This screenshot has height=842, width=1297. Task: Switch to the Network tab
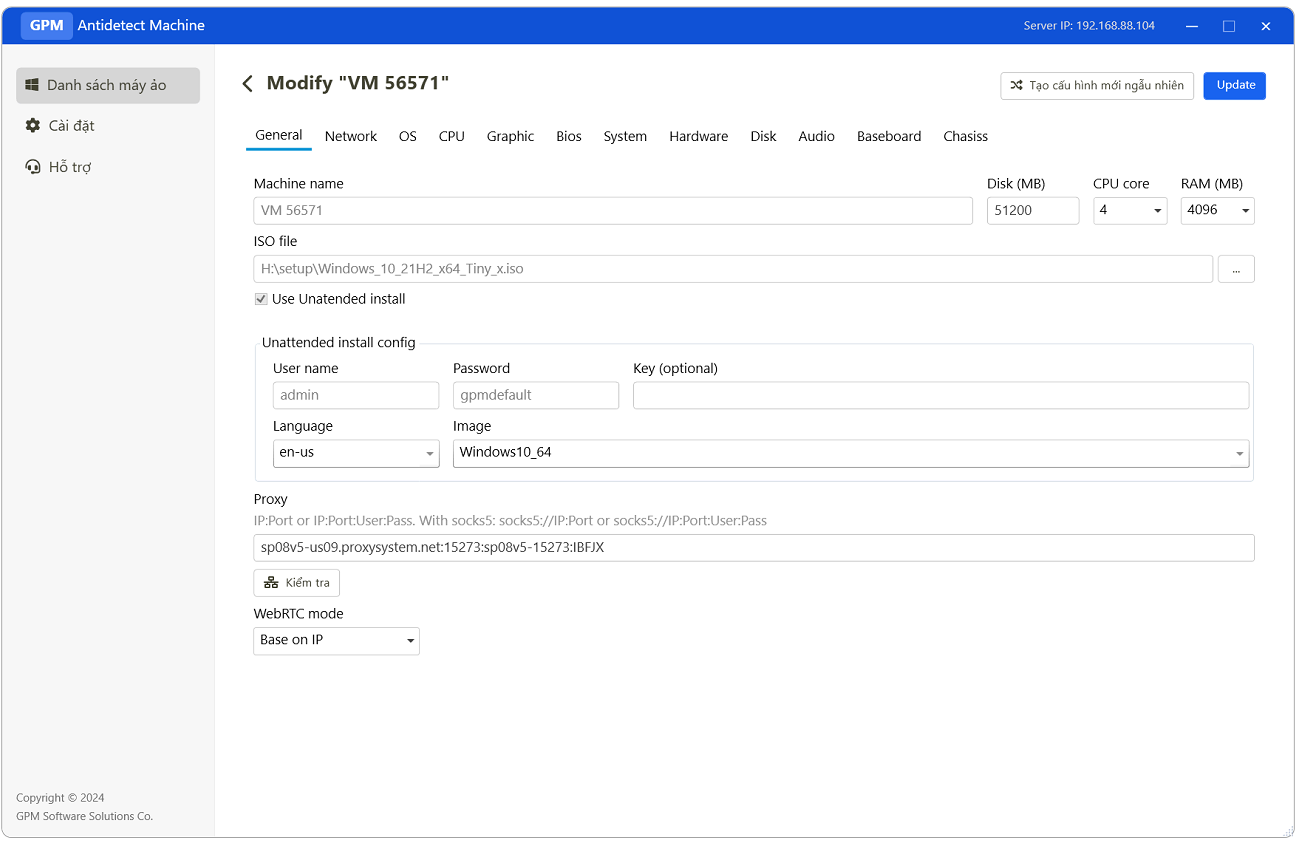coord(351,136)
